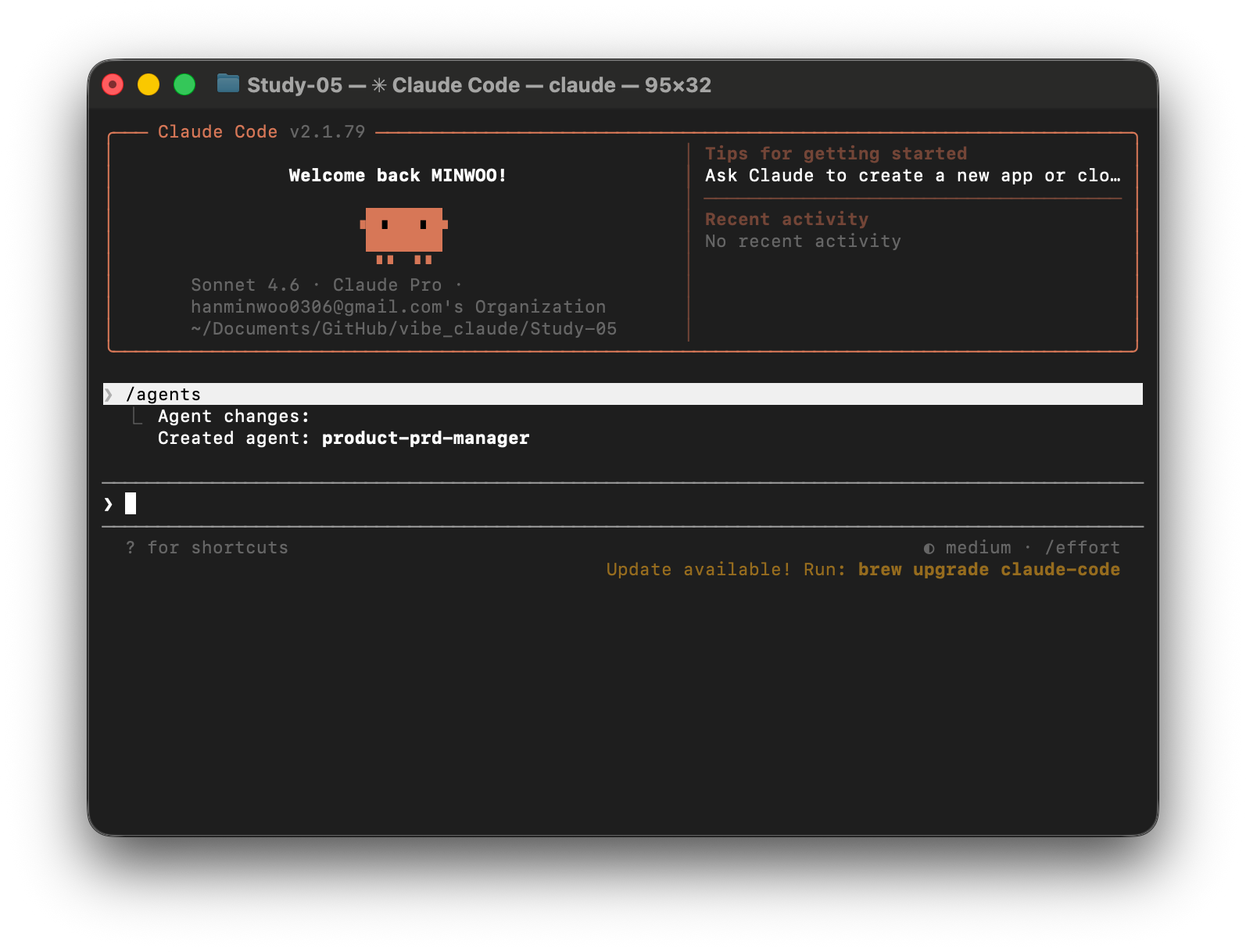Click "brew upgrade claude-code" command text
The height and width of the screenshot is (952, 1246).
(989, 570)
